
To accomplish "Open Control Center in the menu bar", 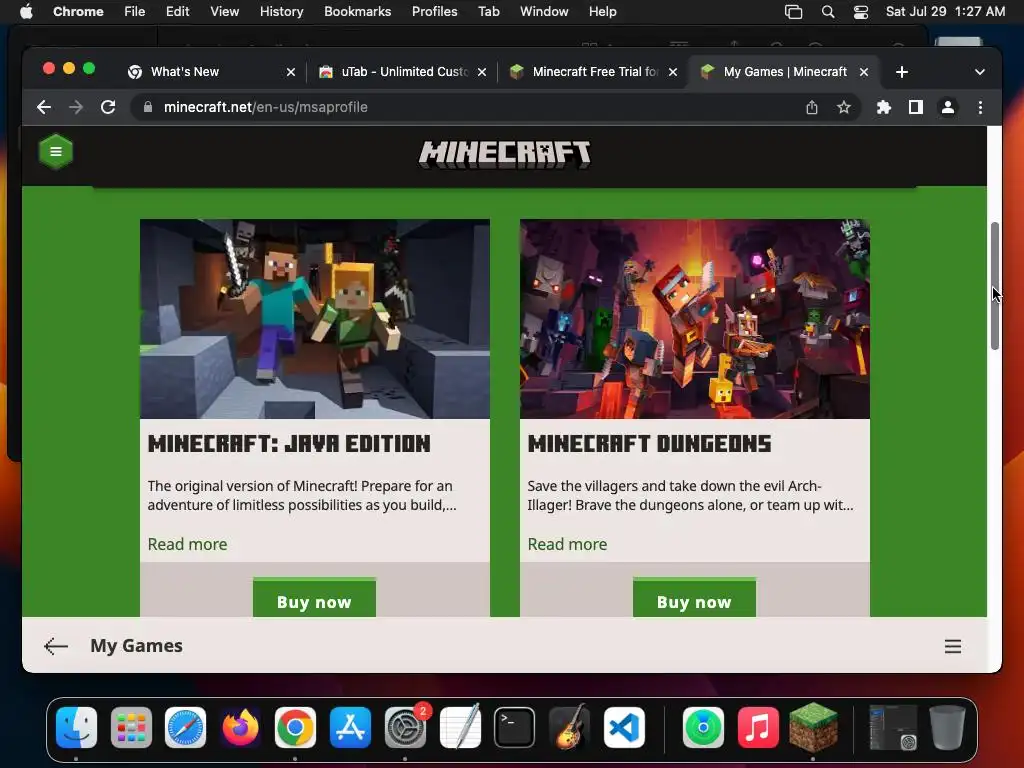I will (861, 12).
